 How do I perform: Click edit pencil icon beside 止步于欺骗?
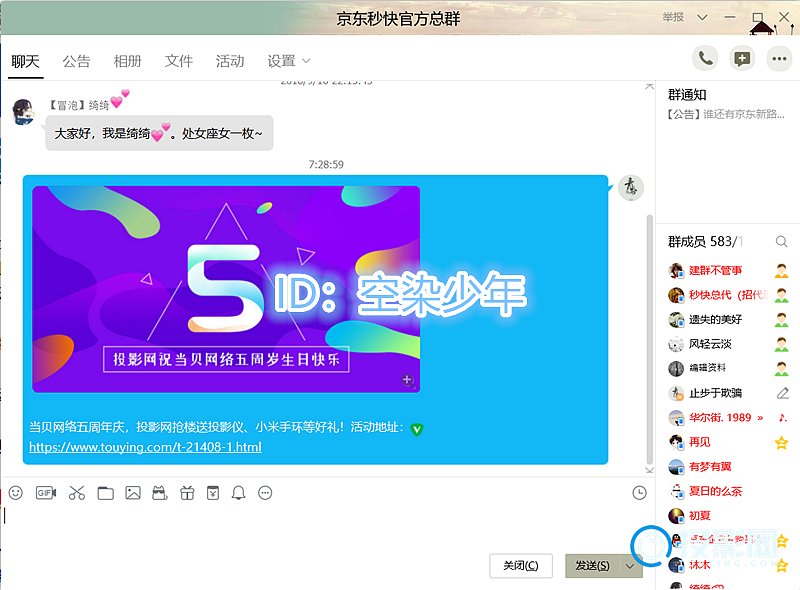782,393
